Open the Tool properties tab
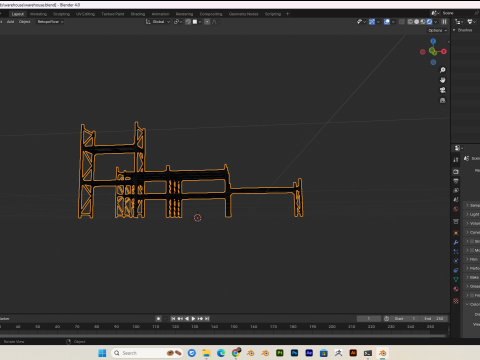 point(456,160)
